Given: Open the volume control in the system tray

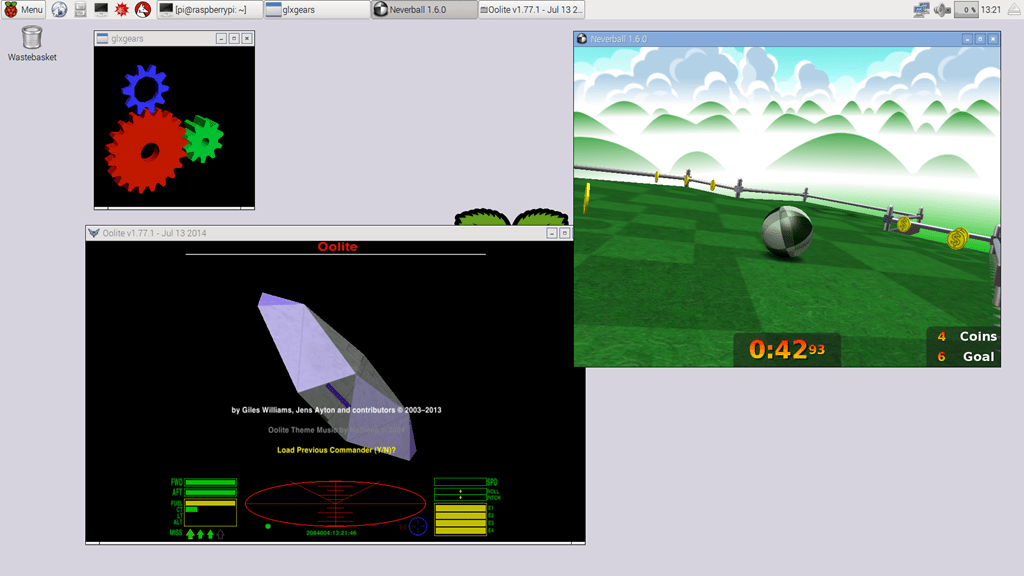Looking at the screenshot, I should 940,9.
